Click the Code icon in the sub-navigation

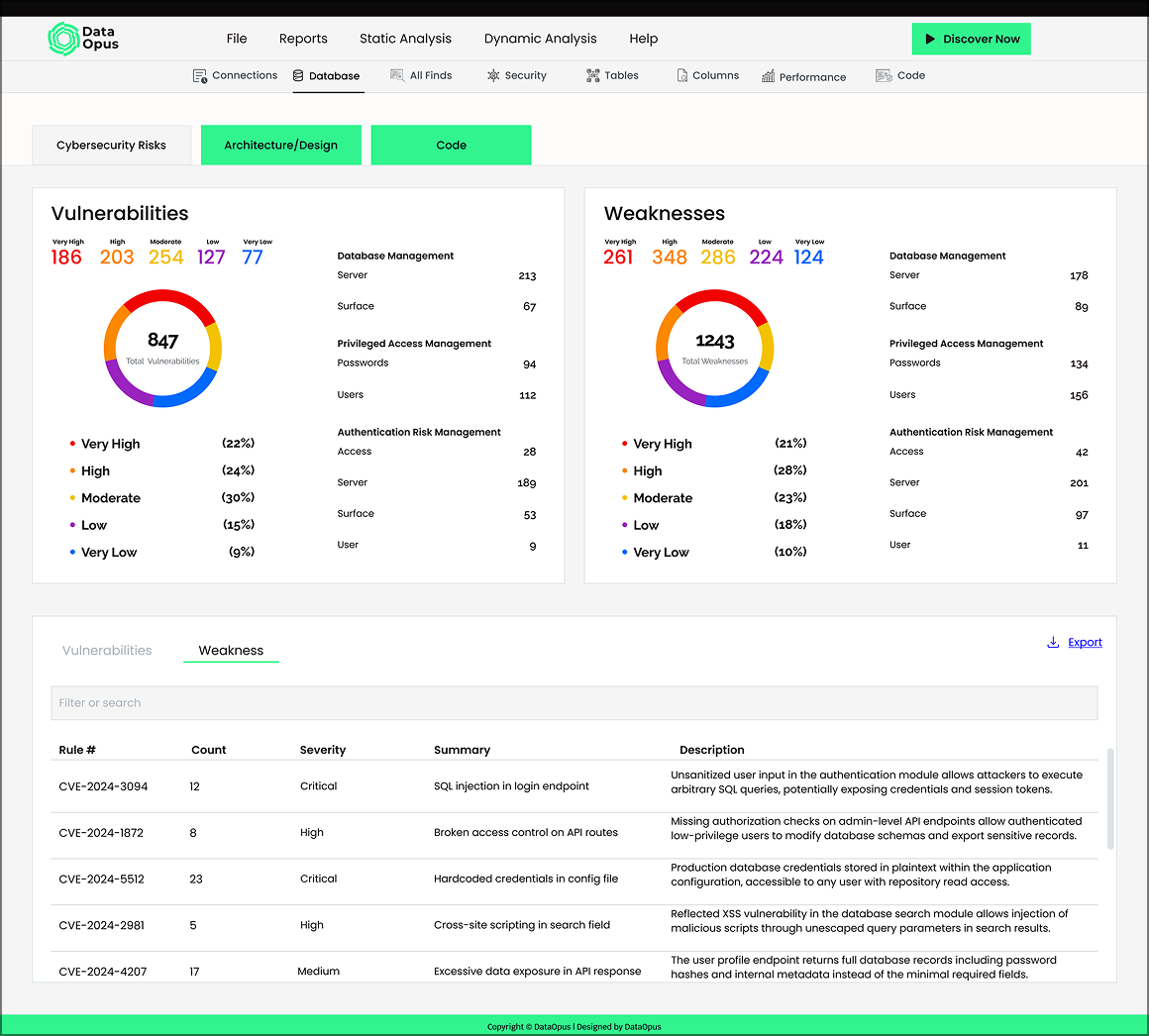[x=884, y=75]
